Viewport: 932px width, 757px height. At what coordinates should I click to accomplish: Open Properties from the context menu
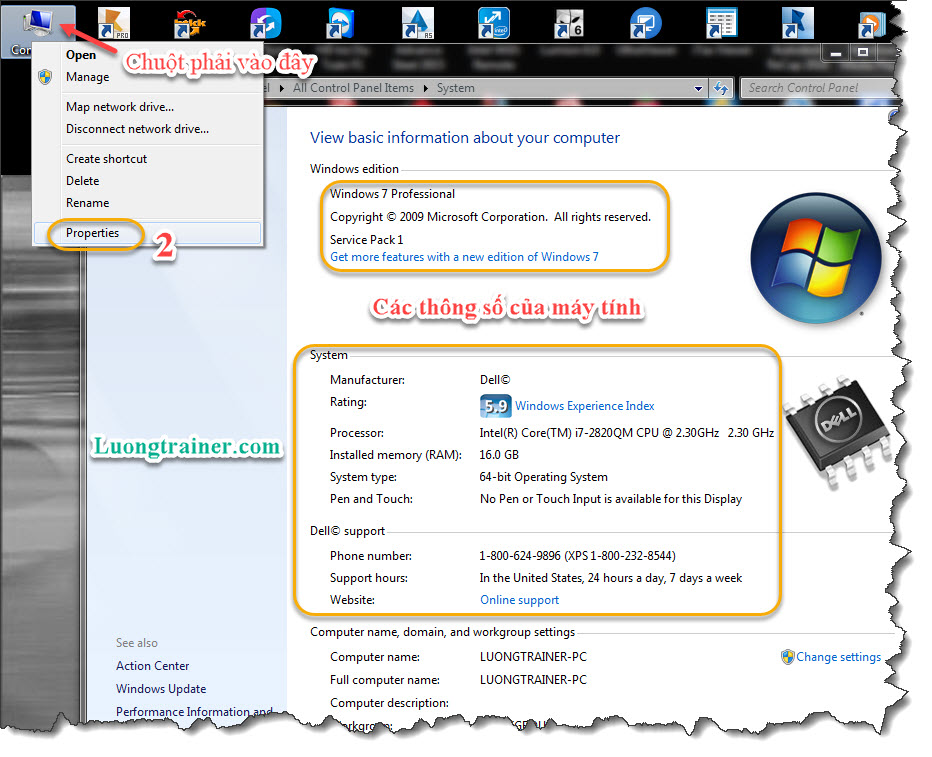pos(147,233)
